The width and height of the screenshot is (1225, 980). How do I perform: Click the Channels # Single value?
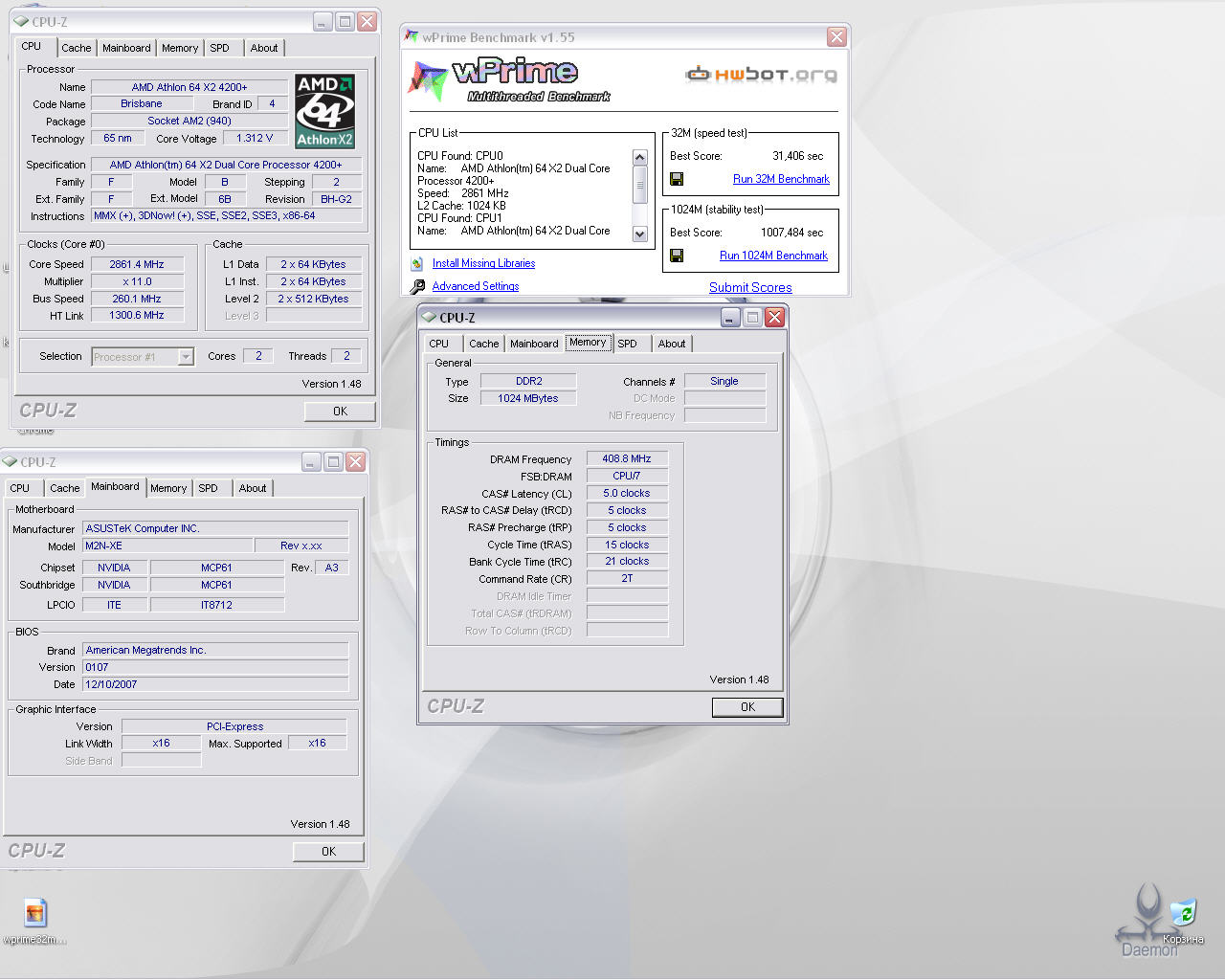(724, 381)
